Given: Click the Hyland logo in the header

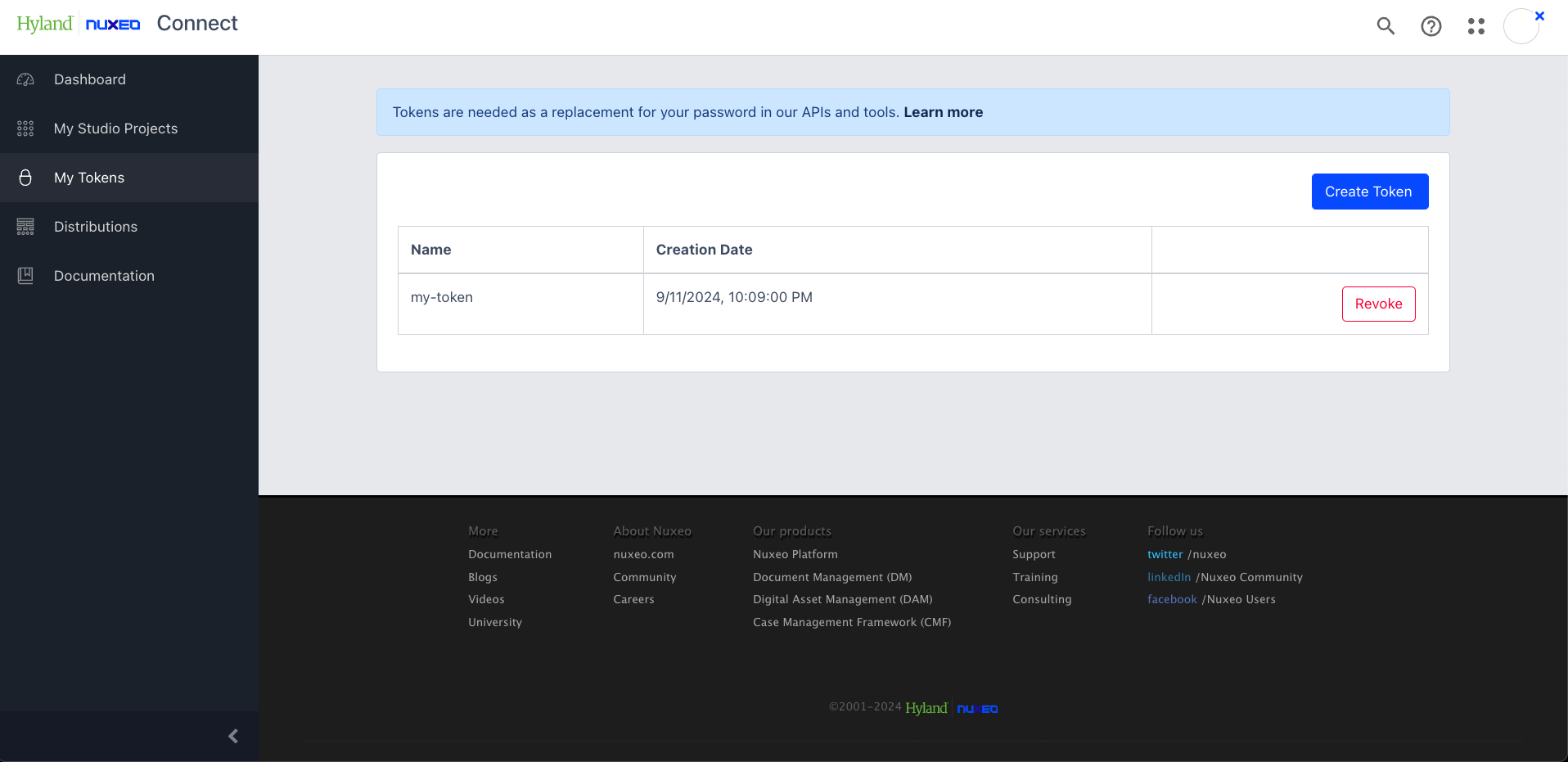Looking at the screenshot, I should 45,24.
